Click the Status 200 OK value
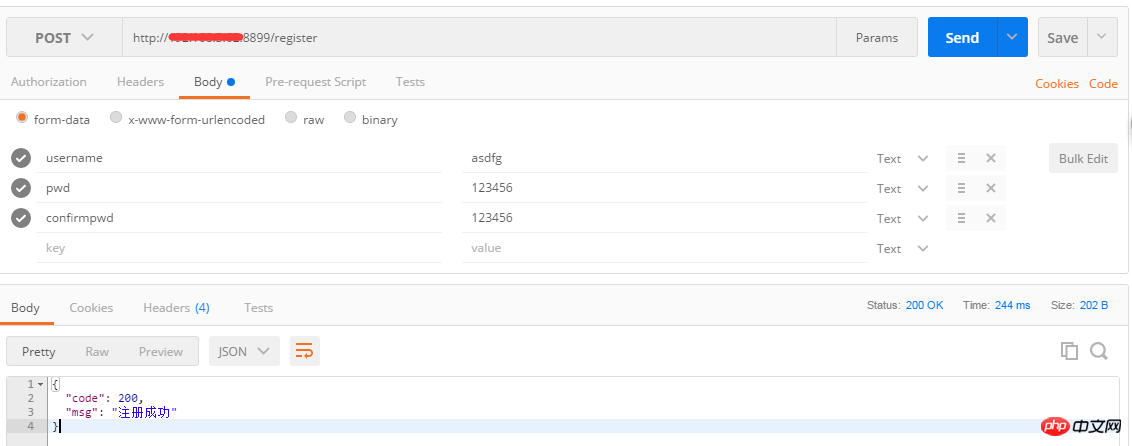1132x446 pixels. coord(924,305)
